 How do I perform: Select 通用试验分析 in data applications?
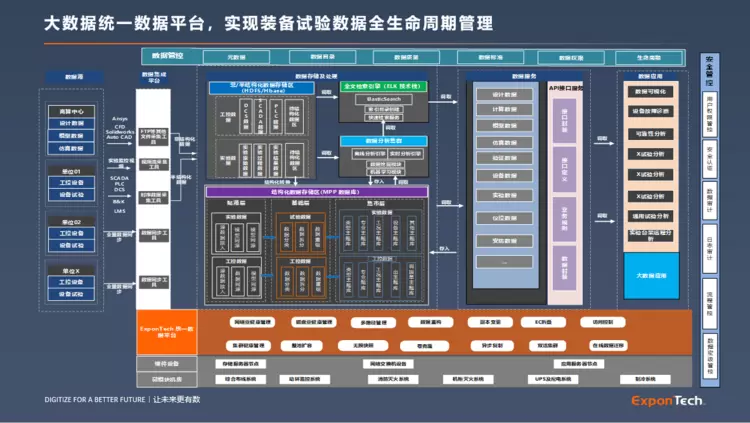click(649, 215)
